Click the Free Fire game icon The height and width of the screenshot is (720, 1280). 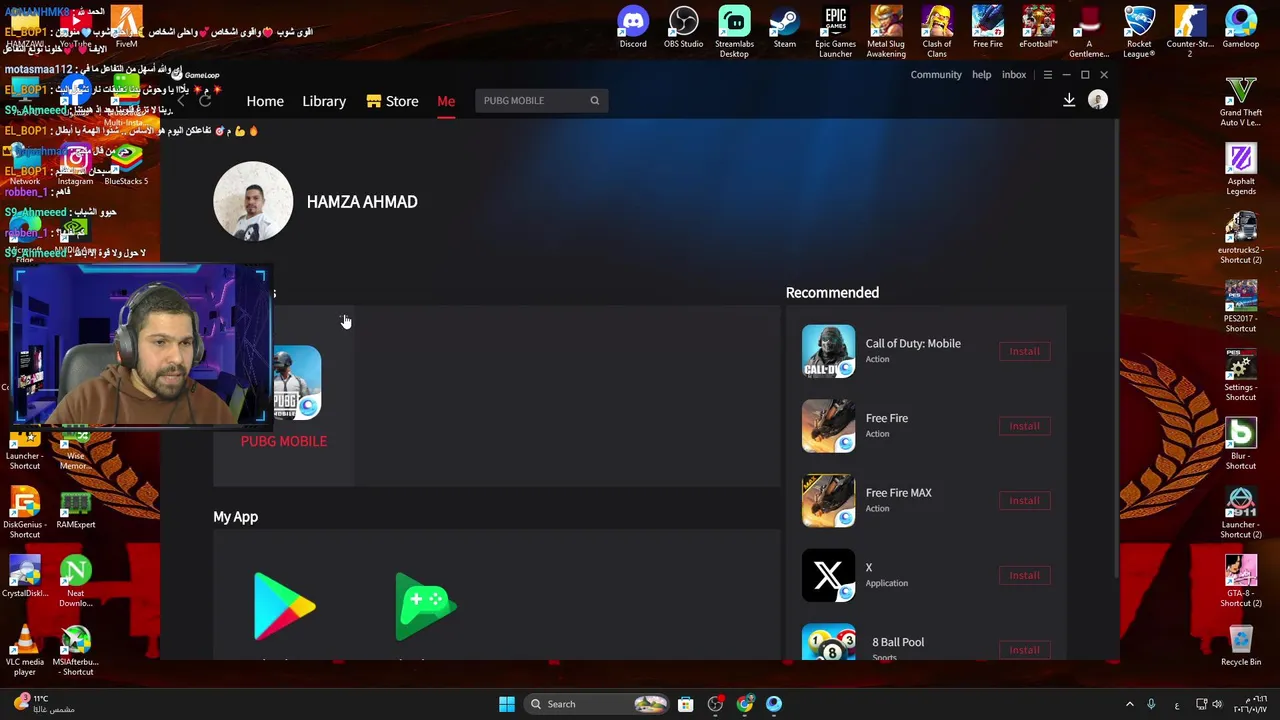point(828,426)
